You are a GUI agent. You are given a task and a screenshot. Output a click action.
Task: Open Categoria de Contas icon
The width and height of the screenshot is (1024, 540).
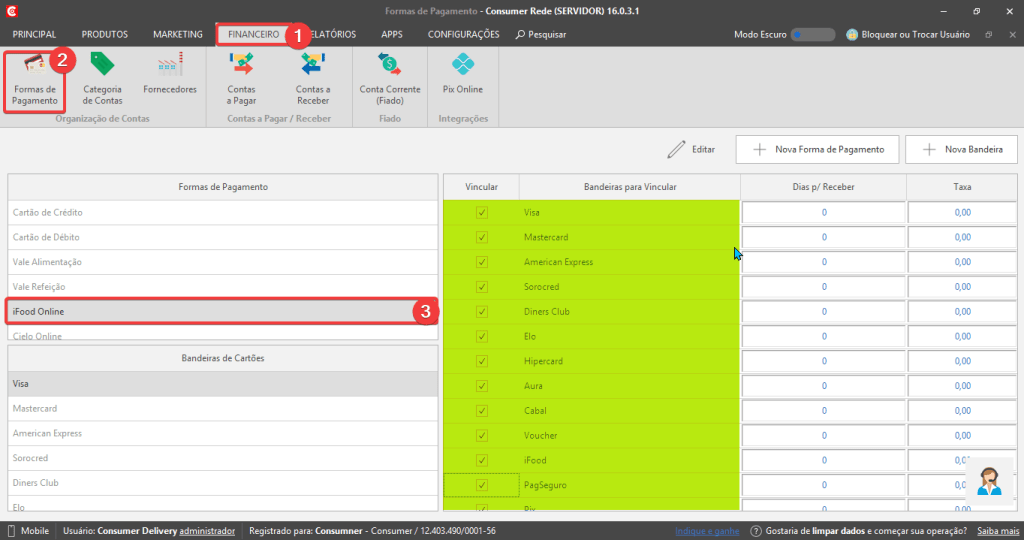pos(103,80)
